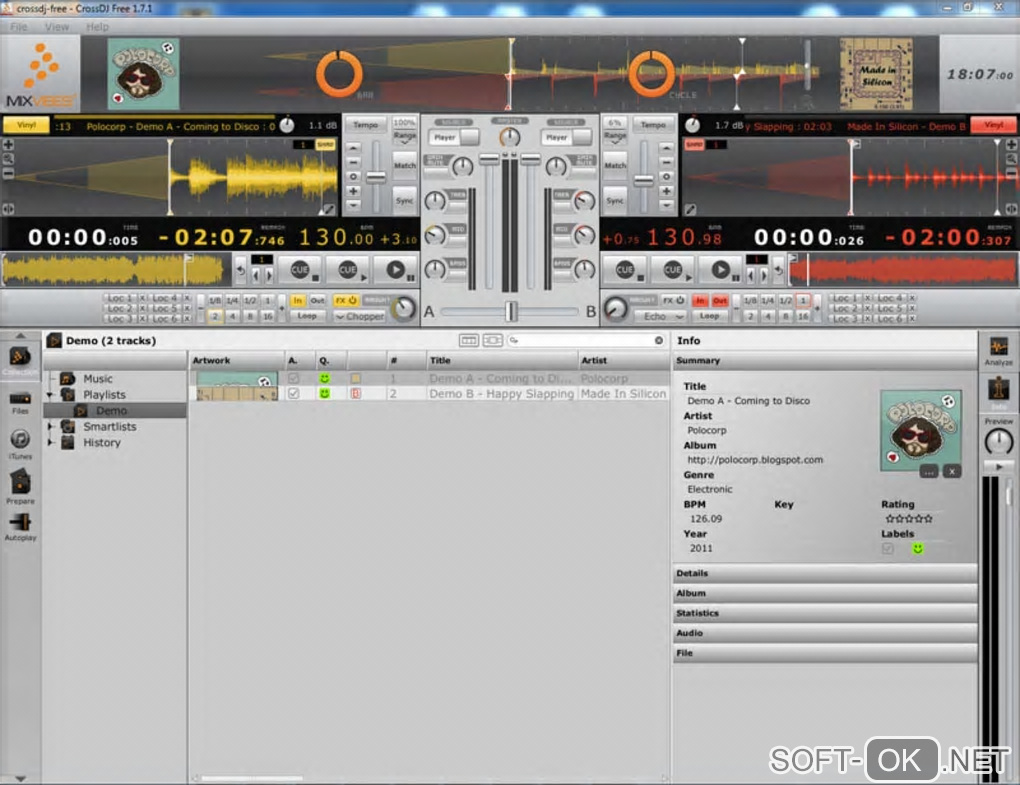The height and width of the screenshot is (785, 1020).
Task: Toggle deck B Vinyl mode
Action: pos(993,125)
